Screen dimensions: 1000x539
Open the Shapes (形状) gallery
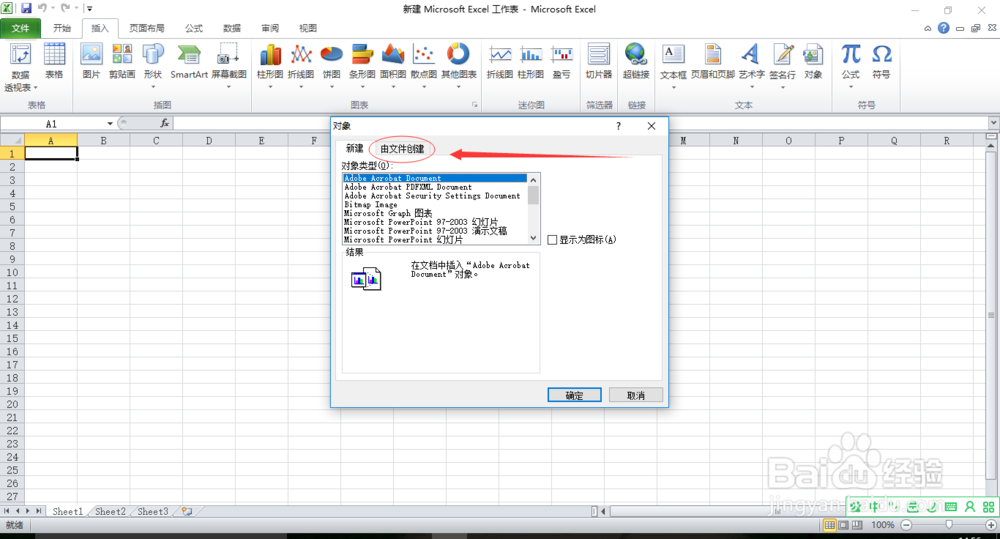tap(153, 64)
